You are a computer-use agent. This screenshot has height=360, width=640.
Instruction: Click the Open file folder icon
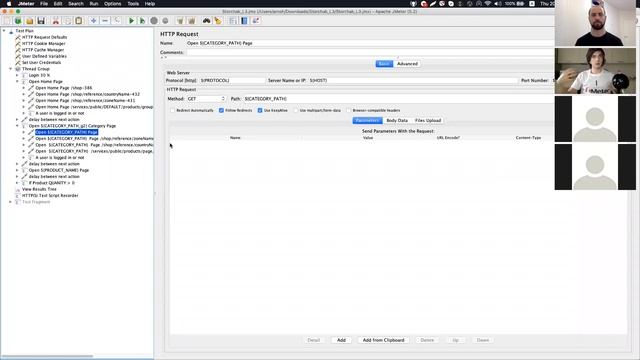[29, 20]
